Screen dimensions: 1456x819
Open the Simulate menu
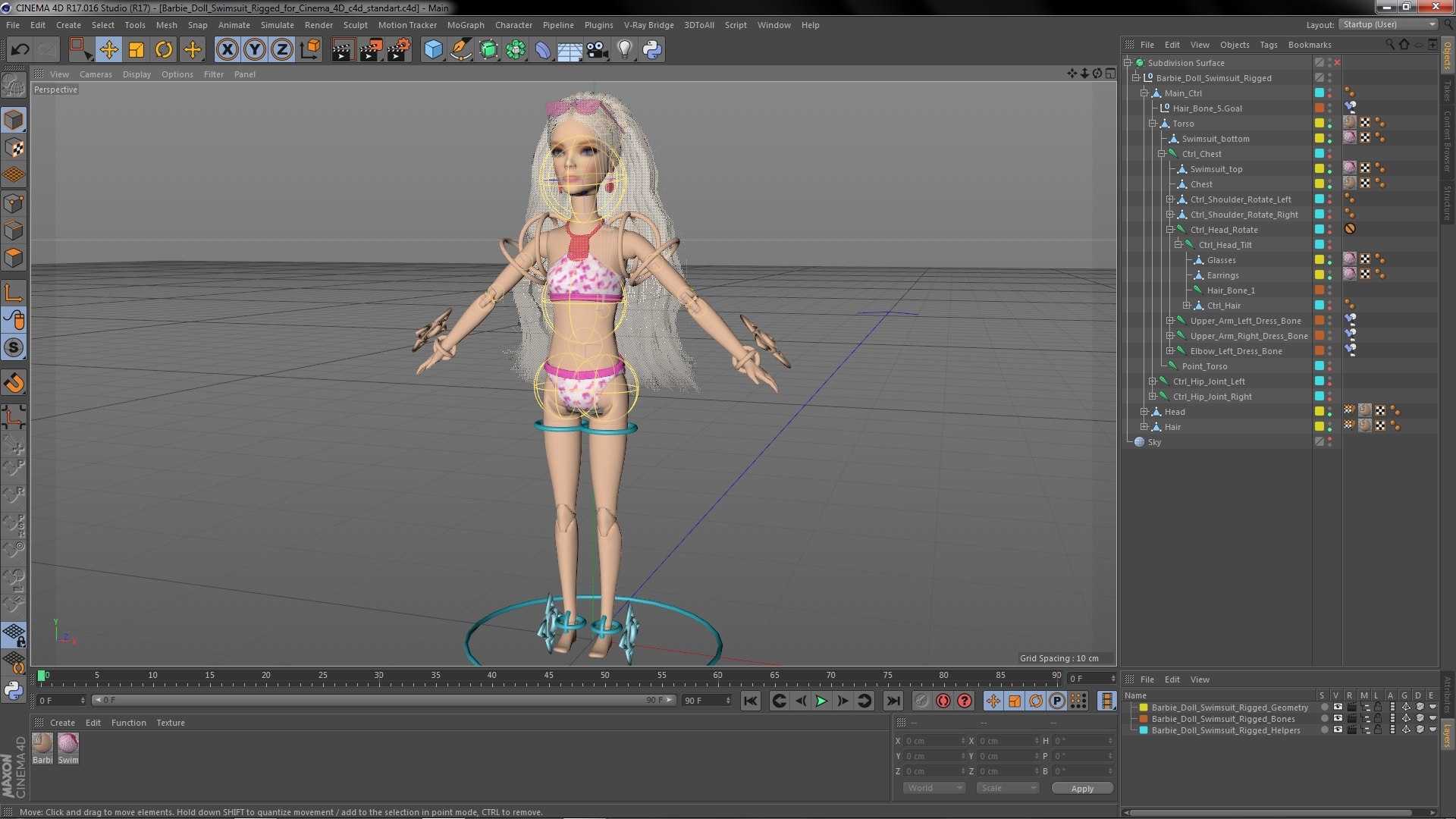pyautogui.click(x=277, y=25)
